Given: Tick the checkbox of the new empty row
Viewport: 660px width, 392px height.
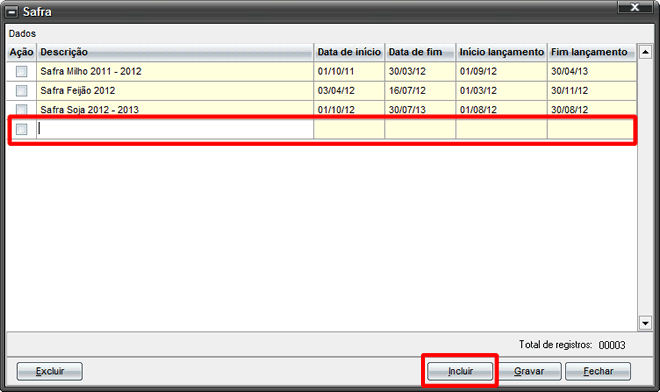Looking at the screenshot, I should 21,129.
